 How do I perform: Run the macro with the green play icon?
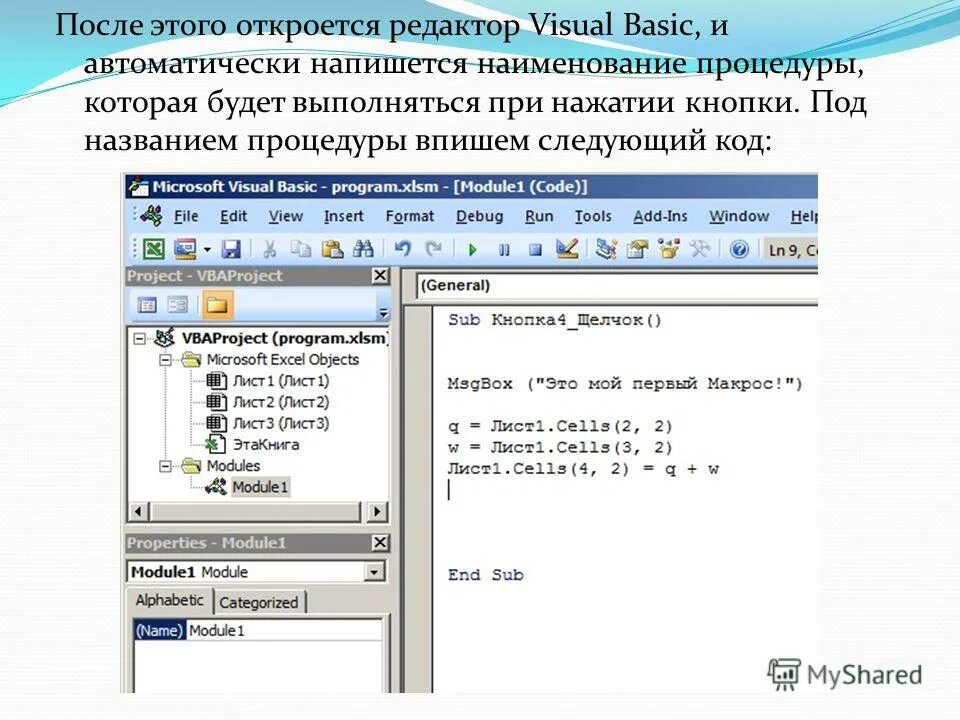point(472,250)
